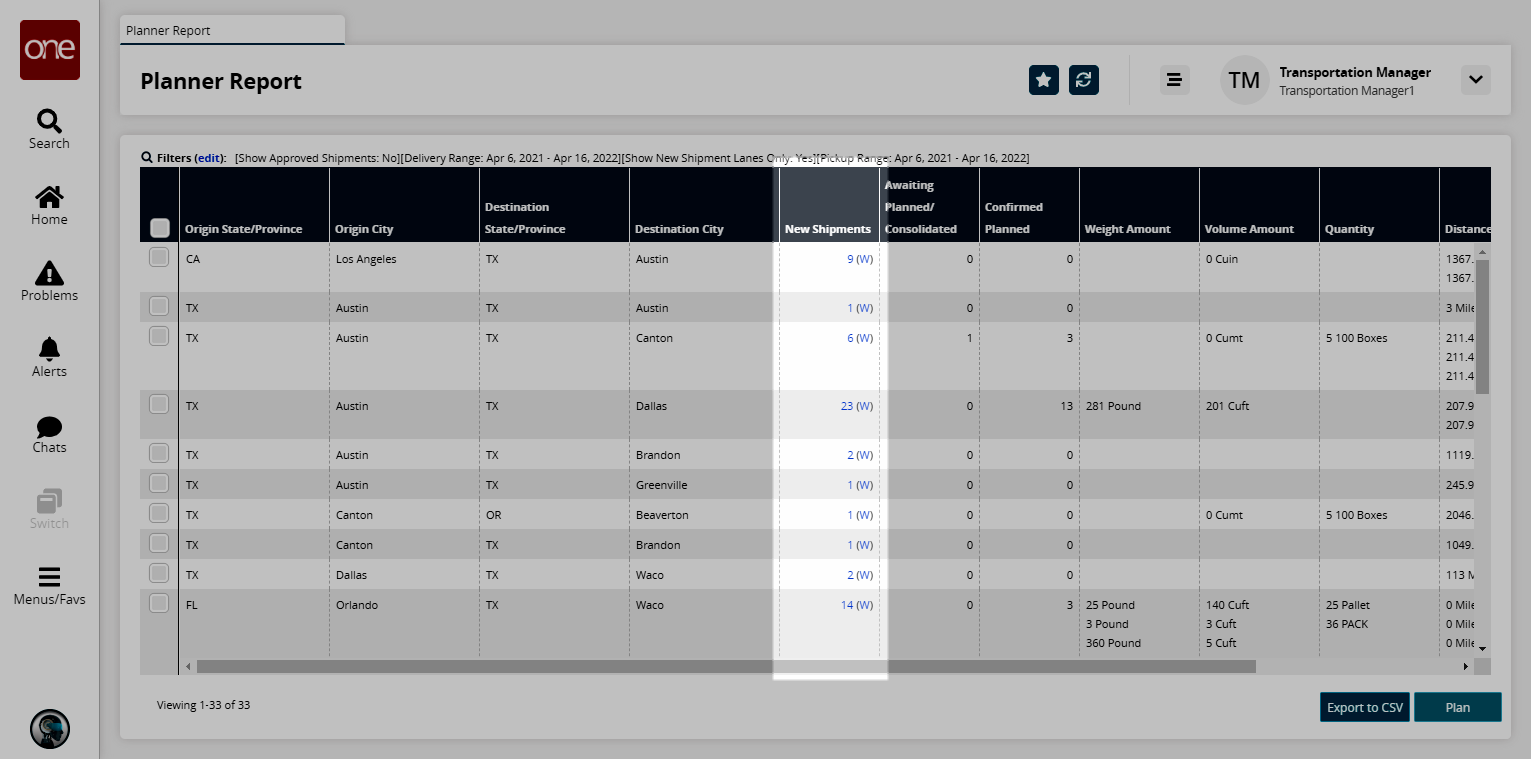1531x759 pixels.
Task: Add report to favorites star icon
Action: click(x=1043, y=80)
